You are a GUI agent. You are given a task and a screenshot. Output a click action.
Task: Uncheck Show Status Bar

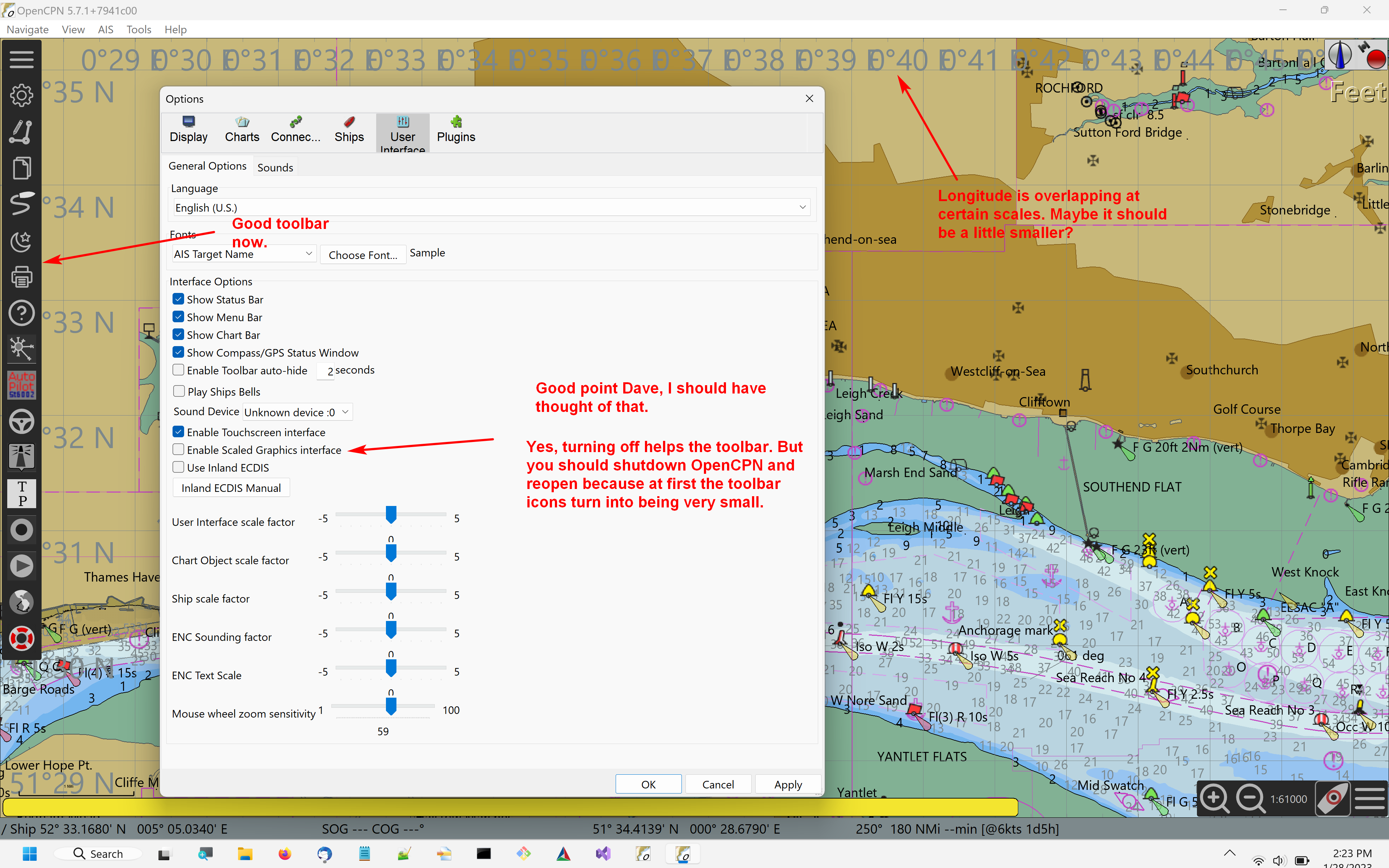178,299
